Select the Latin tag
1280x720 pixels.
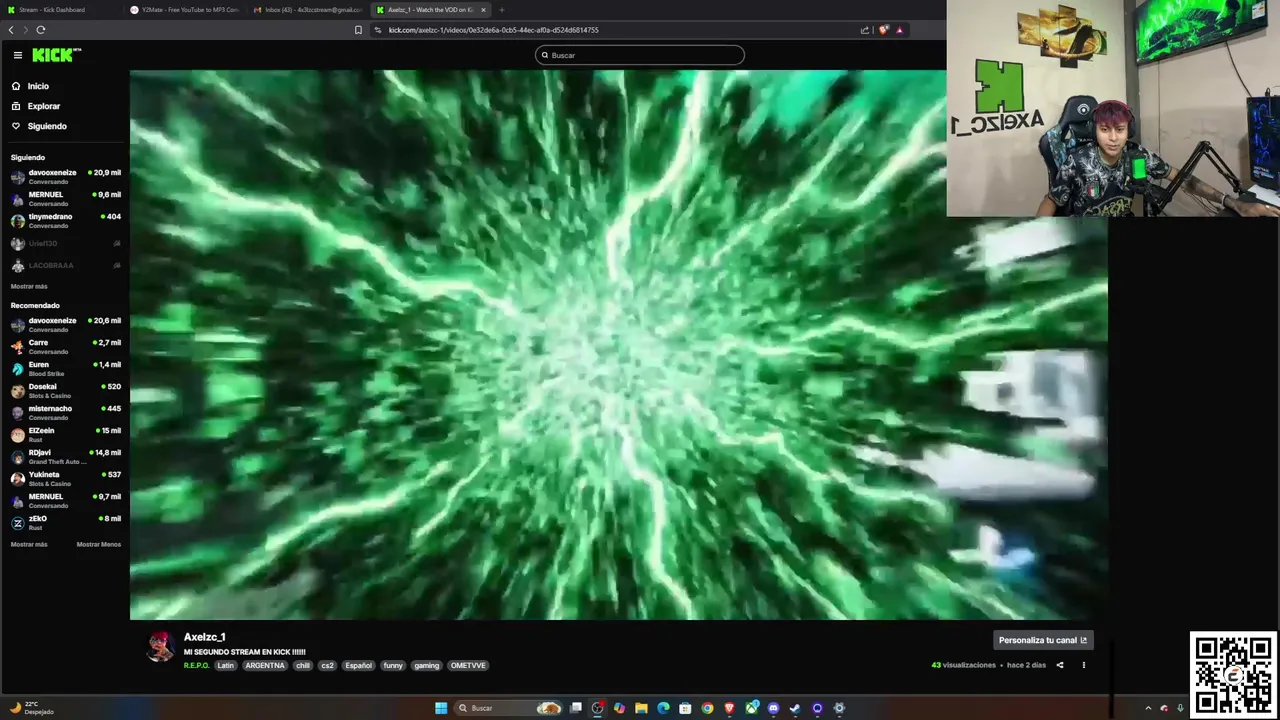(225, 665)
